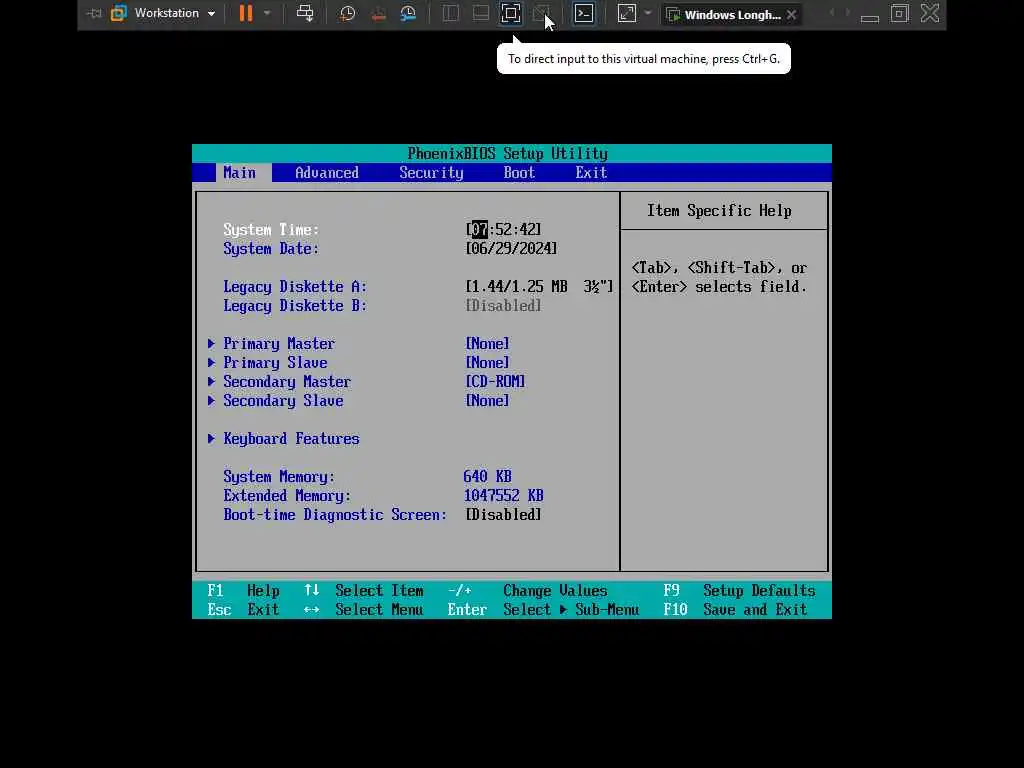Select Legacy Diskette B Disabled value

click(503, 305)
